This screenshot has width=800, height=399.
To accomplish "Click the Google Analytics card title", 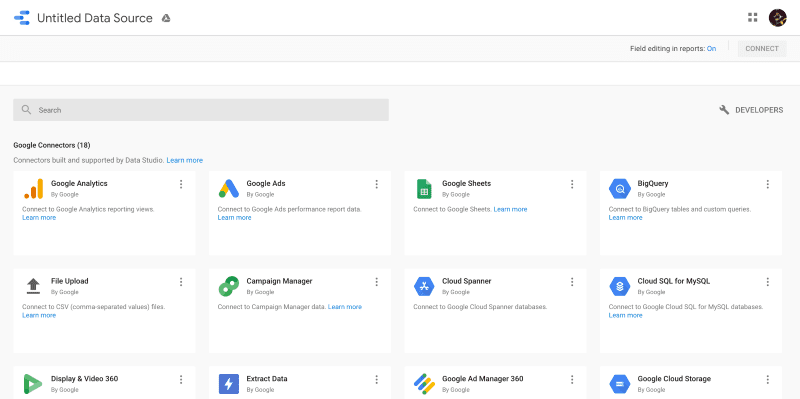I will click(79, 183).
